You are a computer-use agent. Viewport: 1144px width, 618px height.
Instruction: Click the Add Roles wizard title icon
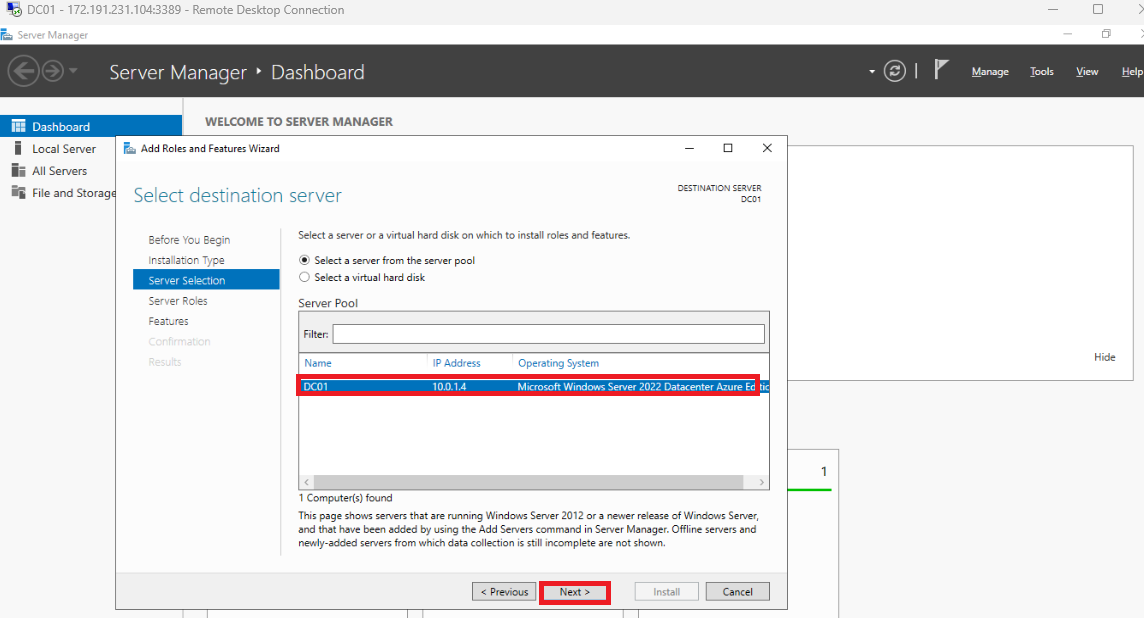(130, 148)
